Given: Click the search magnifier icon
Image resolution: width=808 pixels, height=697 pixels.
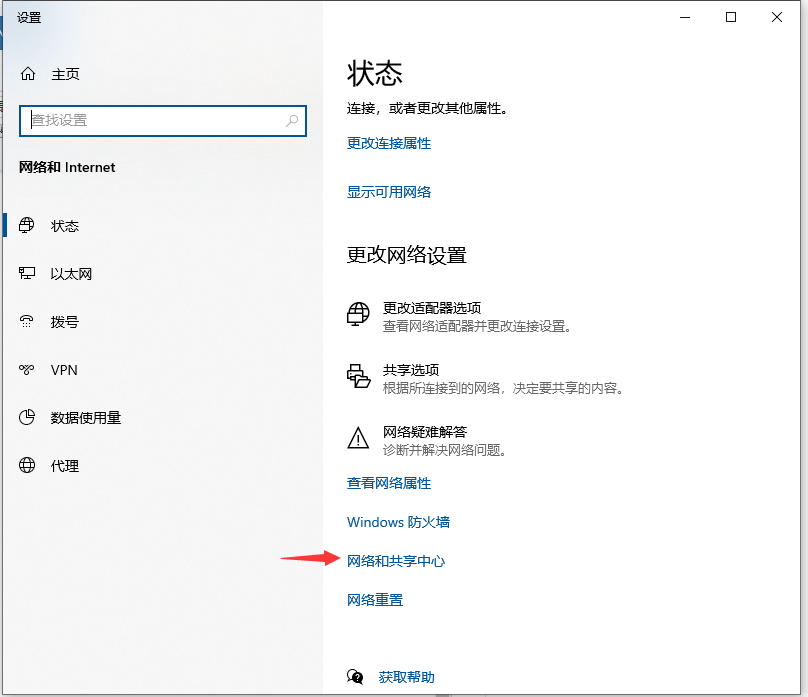Looking at the screenshot, I should click(x=292, y=120).
